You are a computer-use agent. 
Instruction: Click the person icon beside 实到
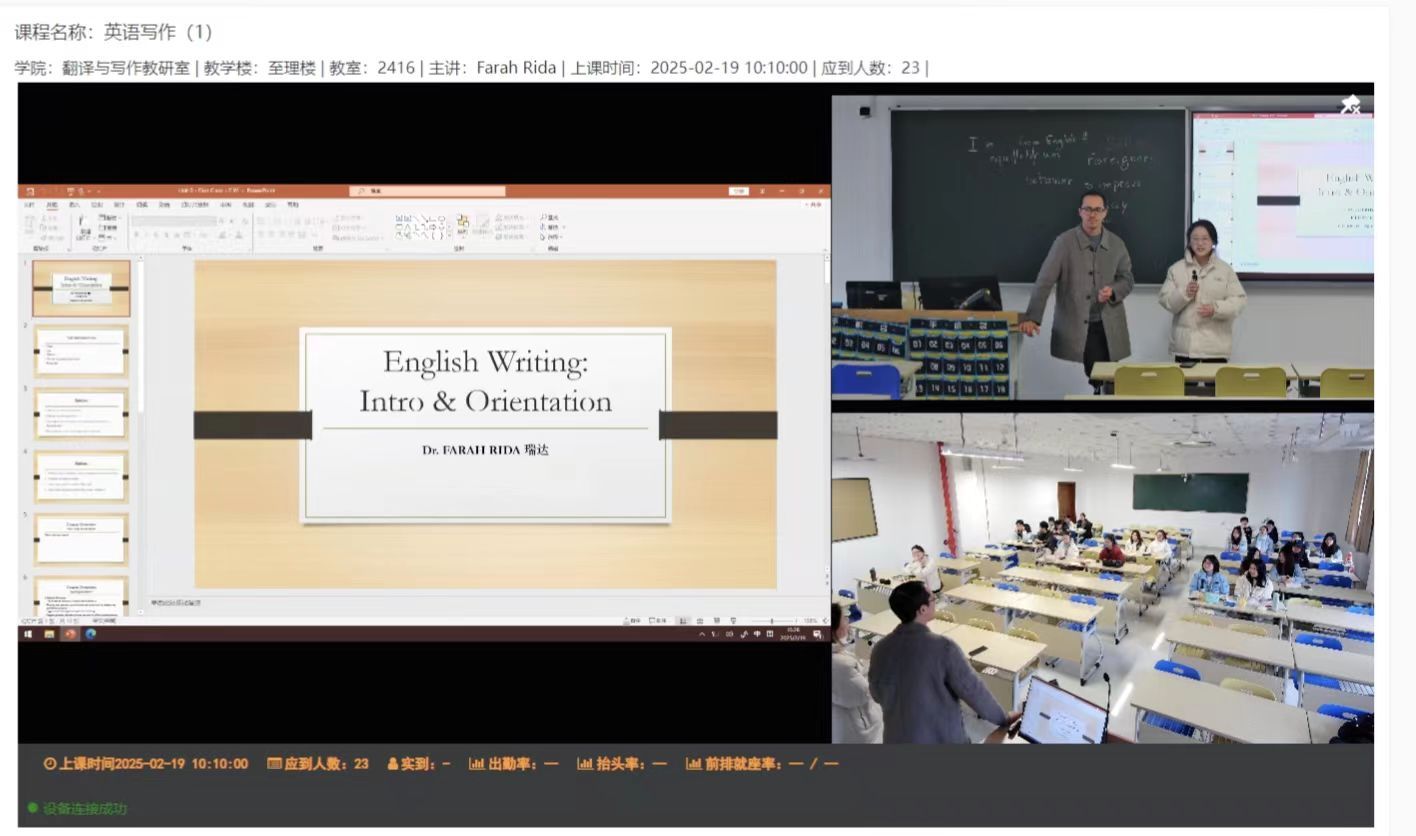[x=393, y=764]
